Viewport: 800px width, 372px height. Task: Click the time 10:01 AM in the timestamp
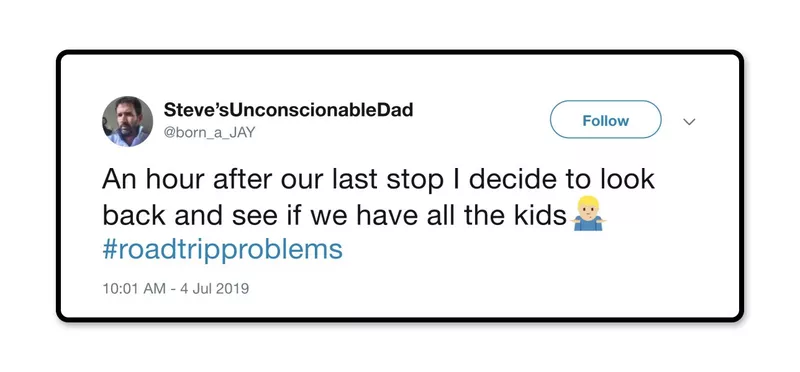click(134, 289)
